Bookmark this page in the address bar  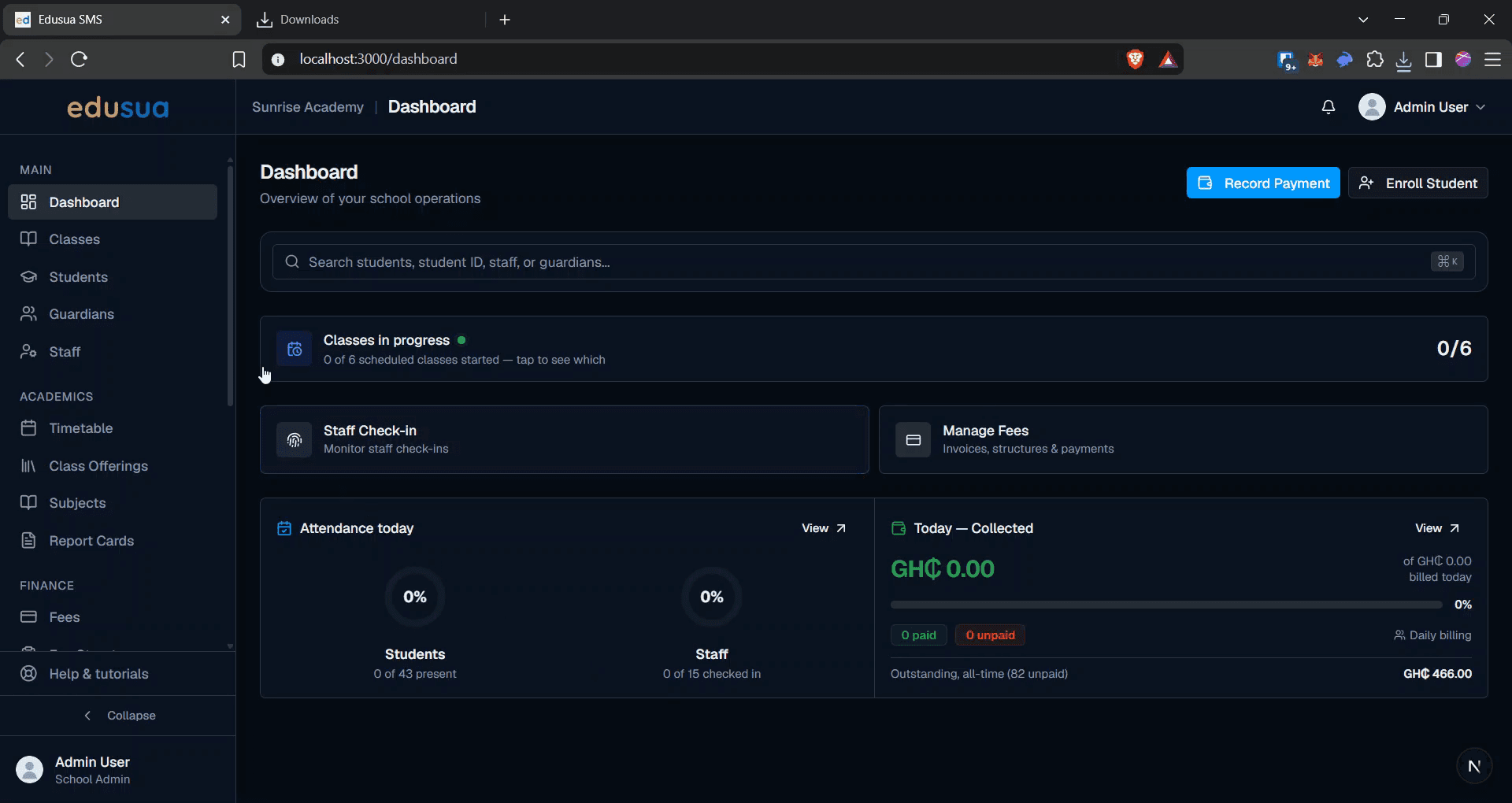239,59
